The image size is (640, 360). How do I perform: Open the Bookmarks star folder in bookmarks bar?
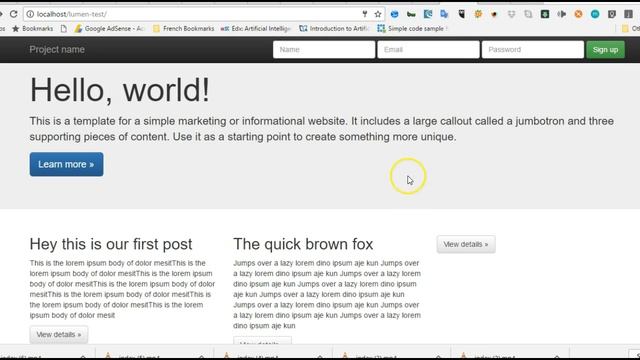(33, 29)
